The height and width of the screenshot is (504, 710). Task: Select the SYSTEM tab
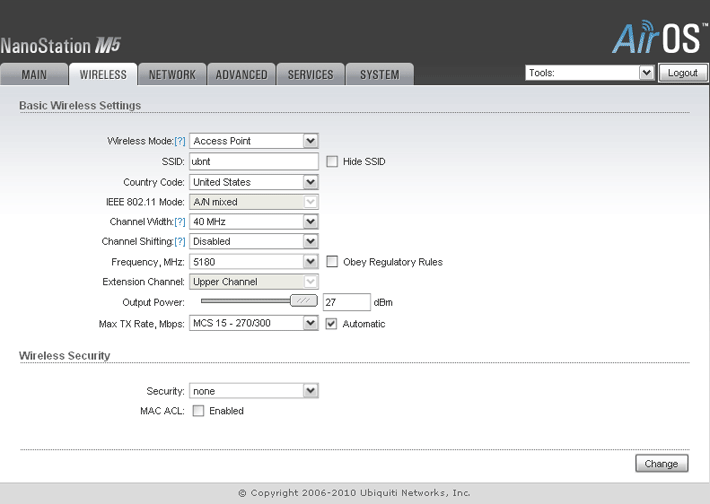click(380, 74)
